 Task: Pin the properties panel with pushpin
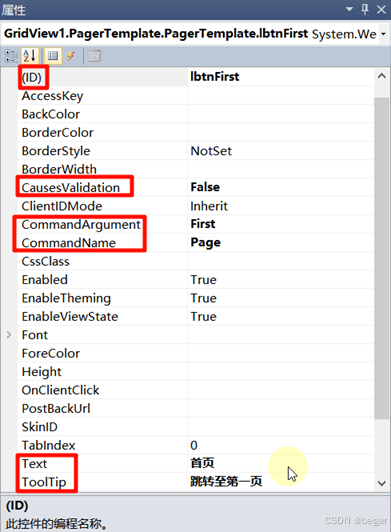(365, 10)
